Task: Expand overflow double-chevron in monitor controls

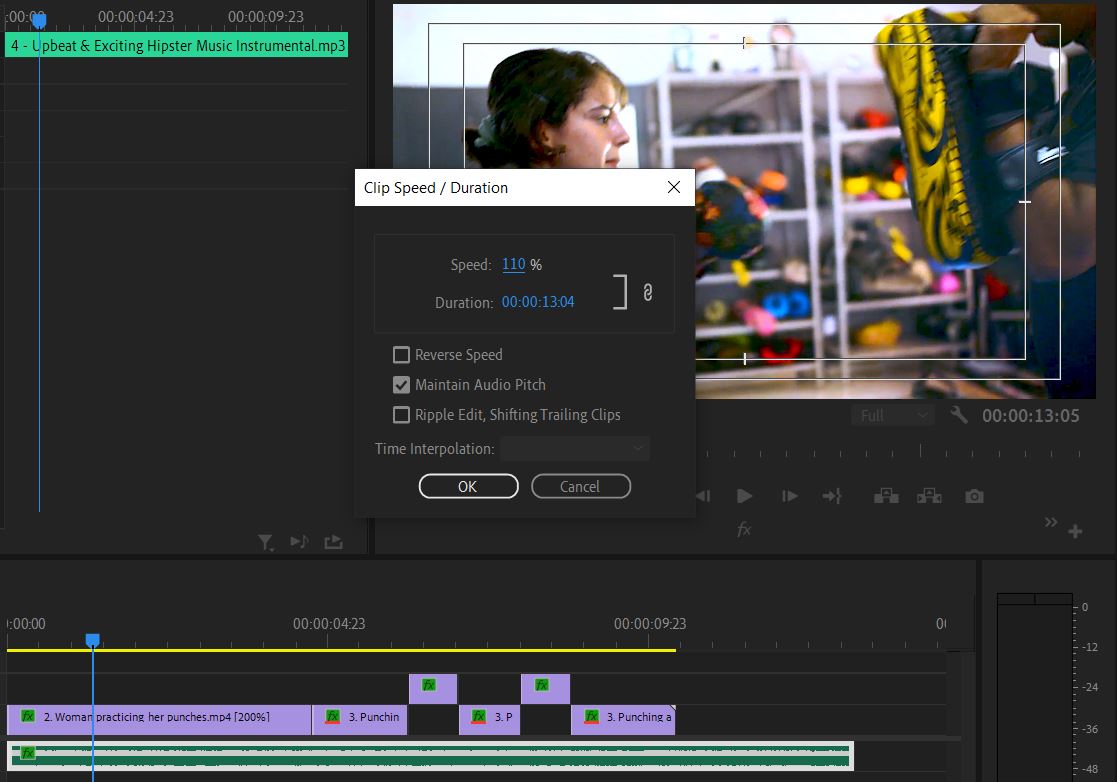Action: click(1051, 522)
